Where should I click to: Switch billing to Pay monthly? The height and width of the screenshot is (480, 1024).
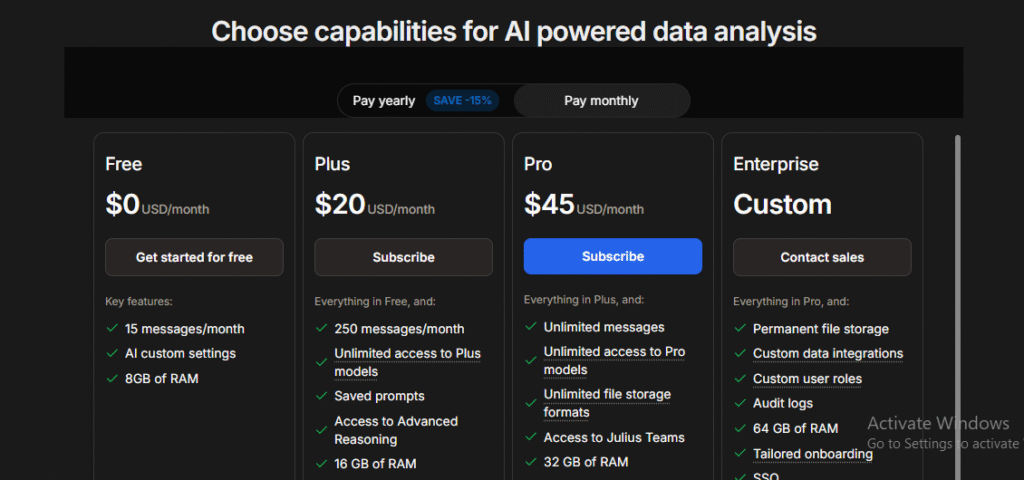tap(601, 101)
